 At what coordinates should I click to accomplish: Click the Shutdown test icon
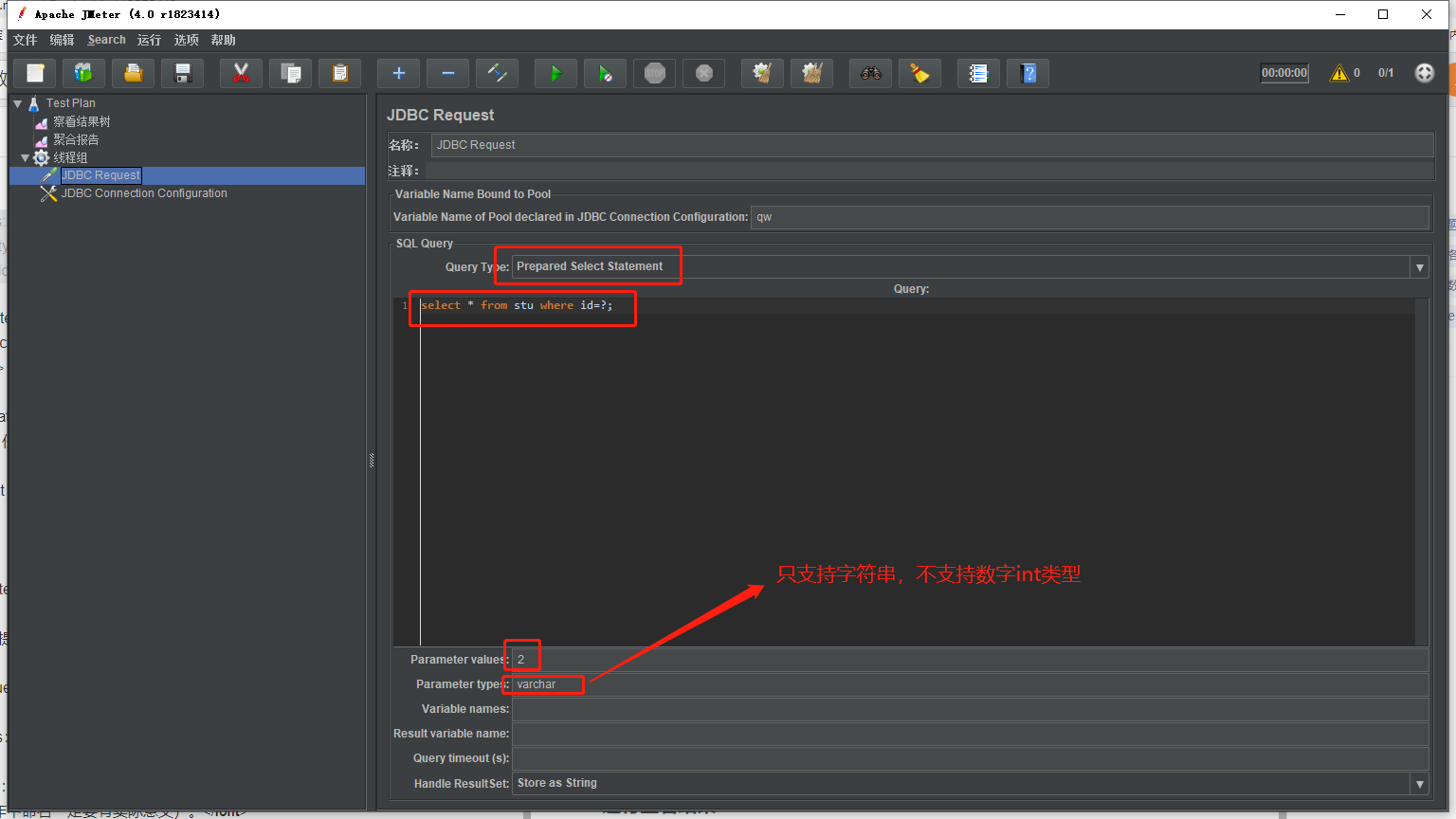(x=704, y=73)
